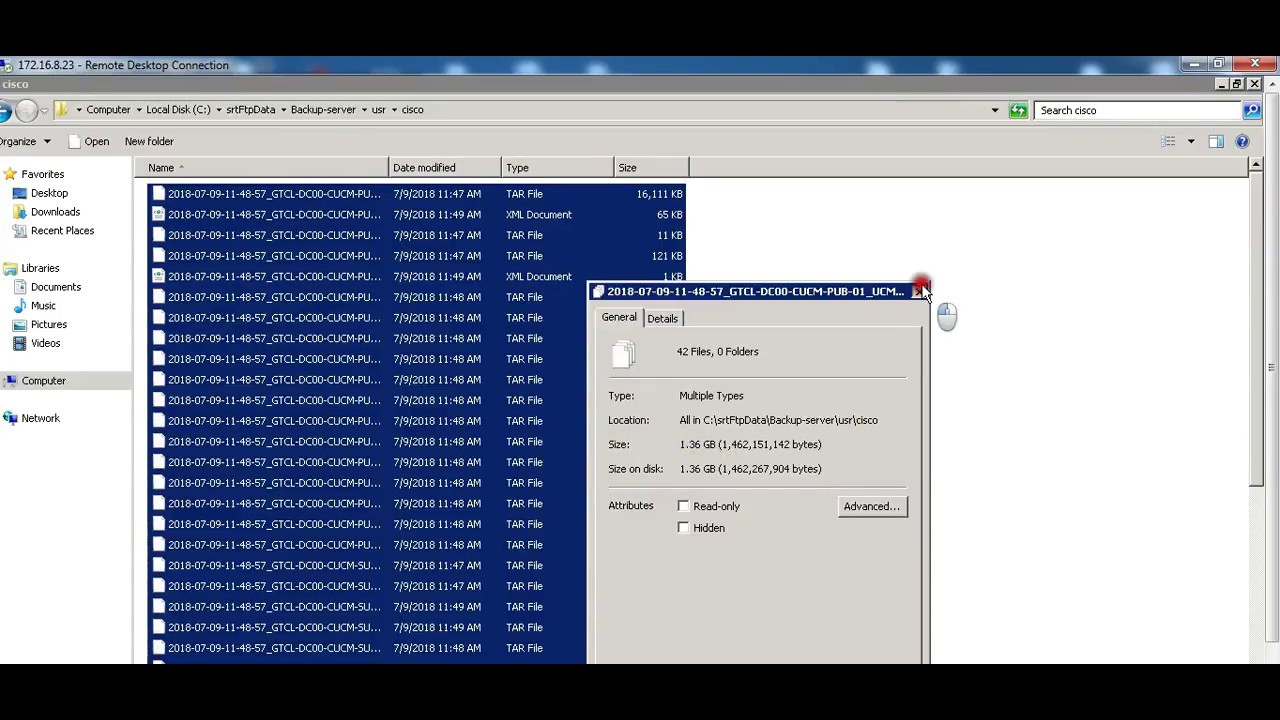Click the Desktop icon in Favorites
The height and width of the screenshot is (720, 1280).
(19, 193)
